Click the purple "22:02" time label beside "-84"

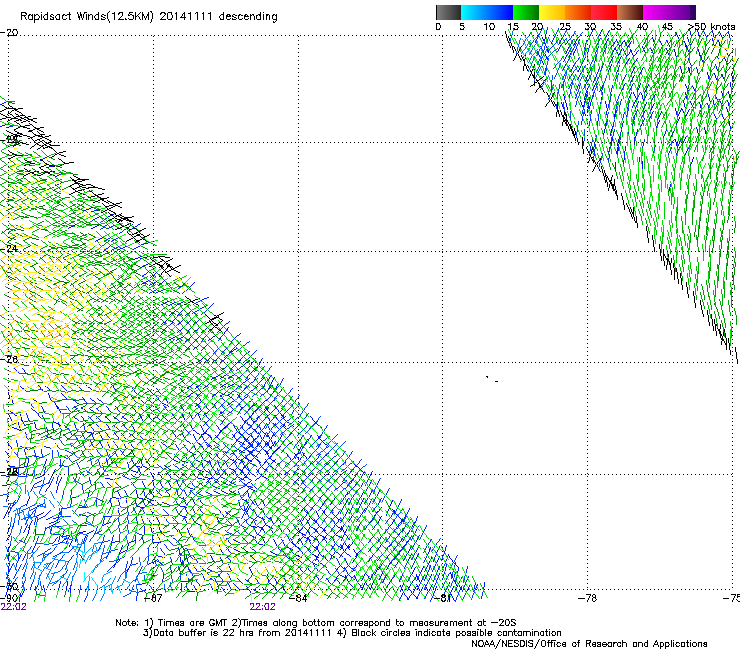[262, 607]
